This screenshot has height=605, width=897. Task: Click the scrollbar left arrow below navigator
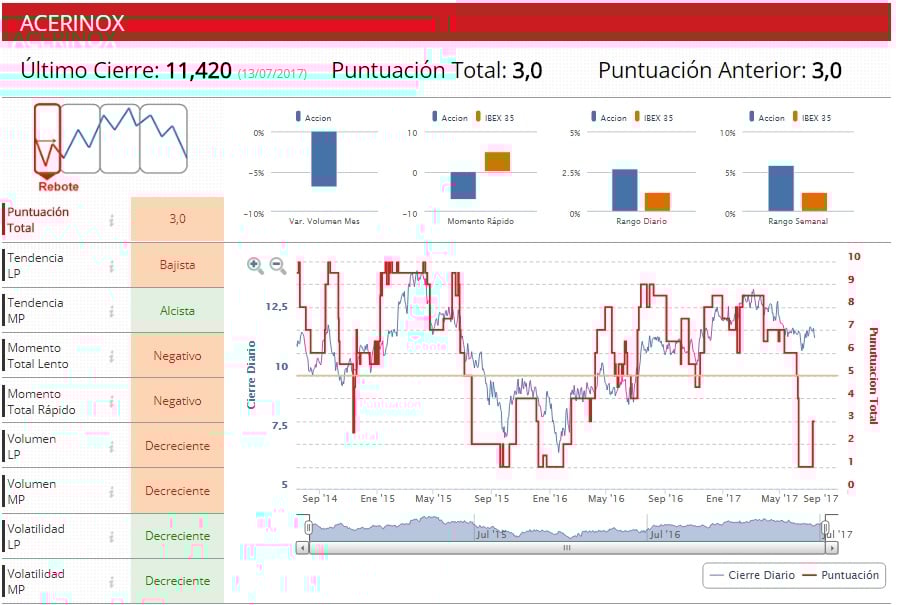303,548
